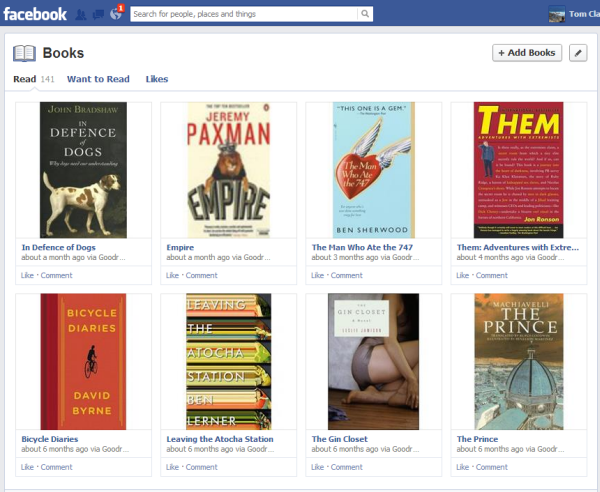Comment on Them: Adventures with Extremists
600x492 pixels.
(491, 275)
